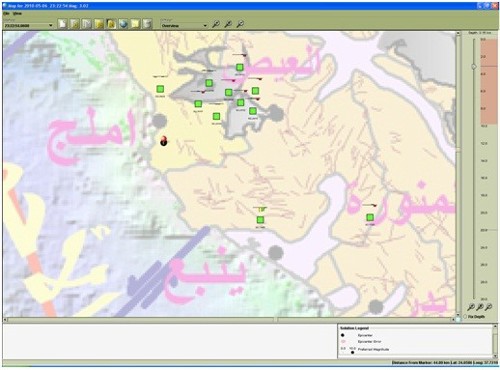Viewport: 500px width, 370px height.
Task: Click the red epicenter marker on the map
Action: [164, 140]
